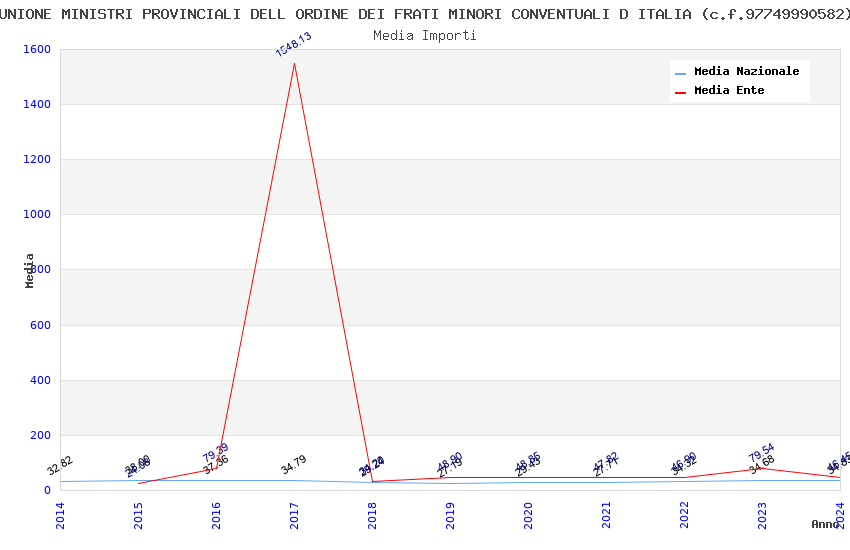
Task: Click the red line peak at 2017
Action: coord(294,63)
